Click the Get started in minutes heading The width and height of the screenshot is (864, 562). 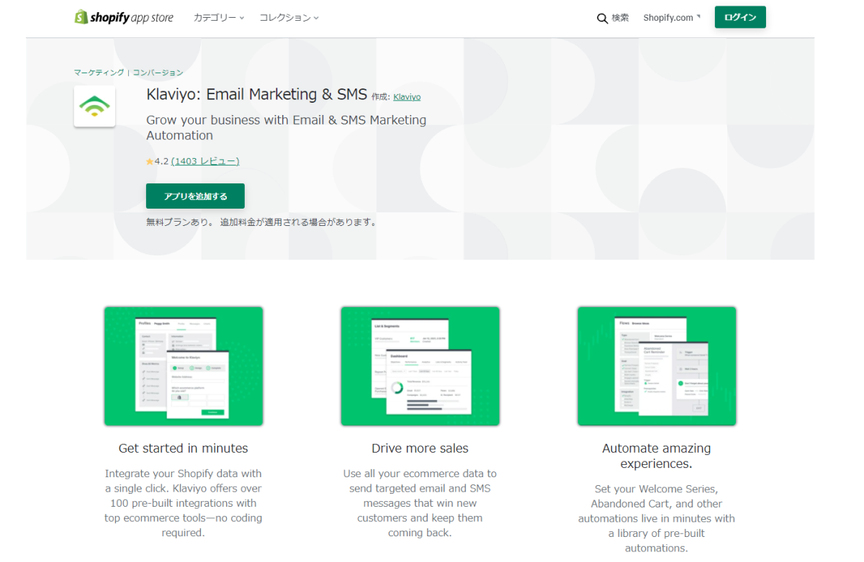pyautogui.click(x=183, y=448)
